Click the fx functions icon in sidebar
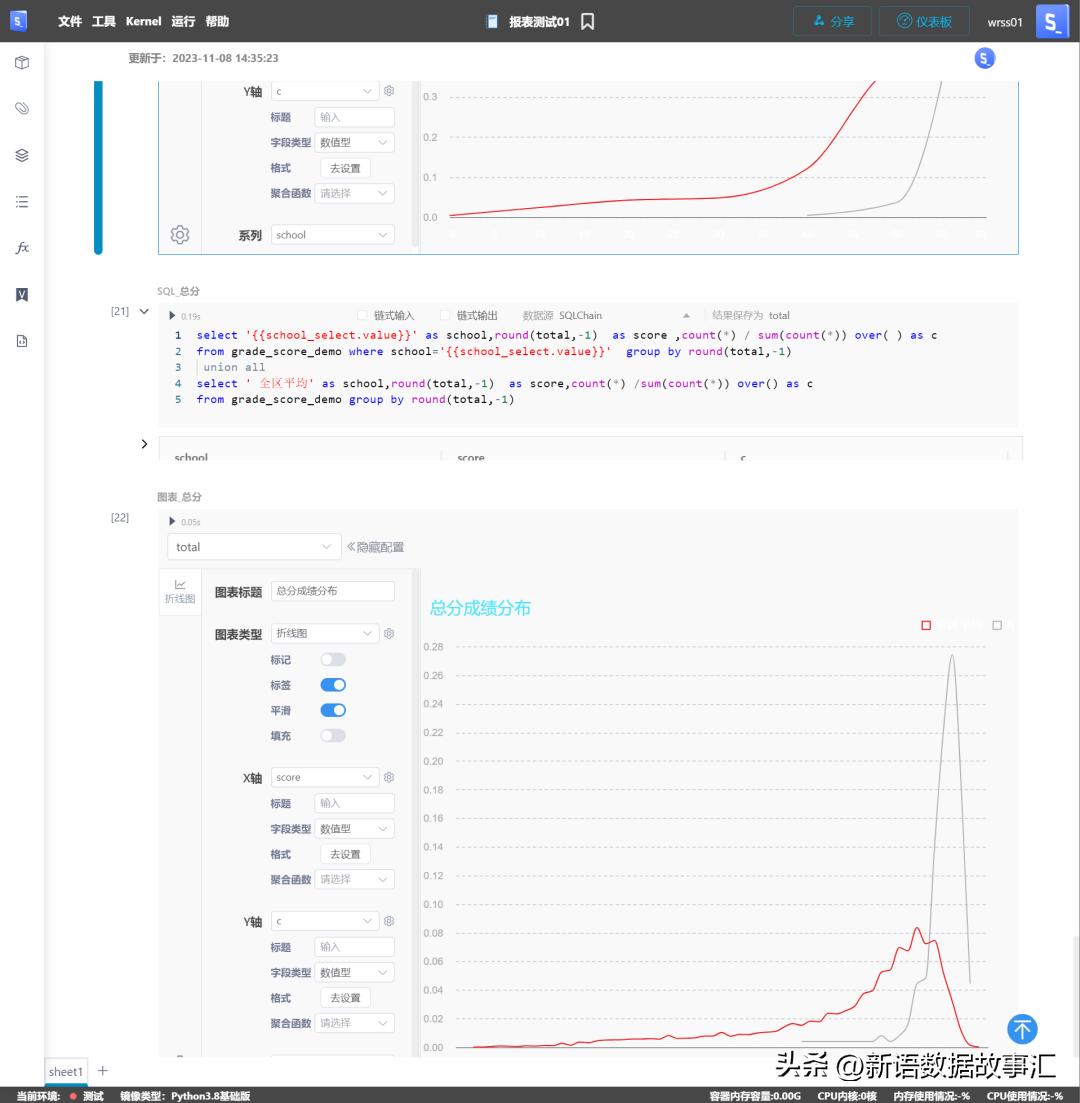Image resolution: width=1080 pixels, height=1103 pixels. [22, 247]
